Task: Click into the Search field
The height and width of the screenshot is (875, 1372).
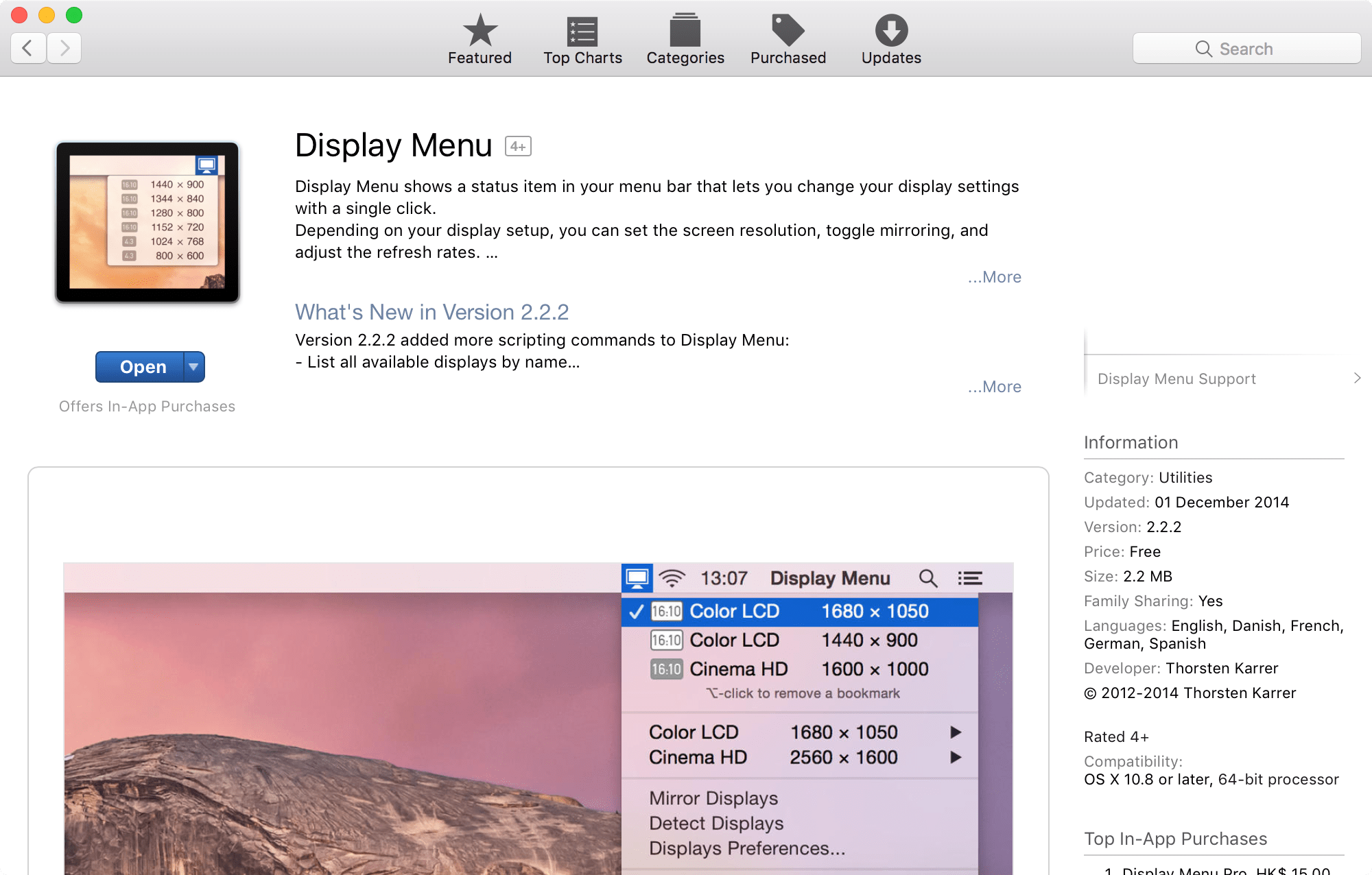Action: [x=1246, y=49]
